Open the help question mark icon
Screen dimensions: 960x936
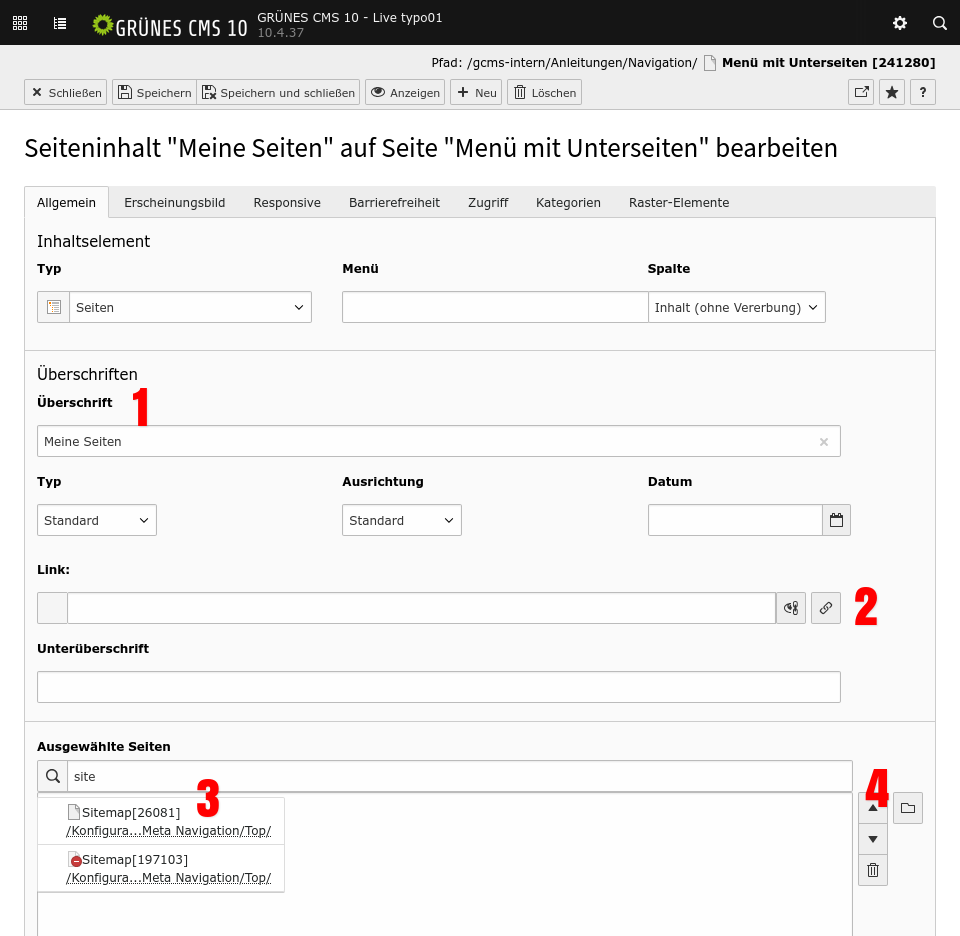click(x=922, y=92)
